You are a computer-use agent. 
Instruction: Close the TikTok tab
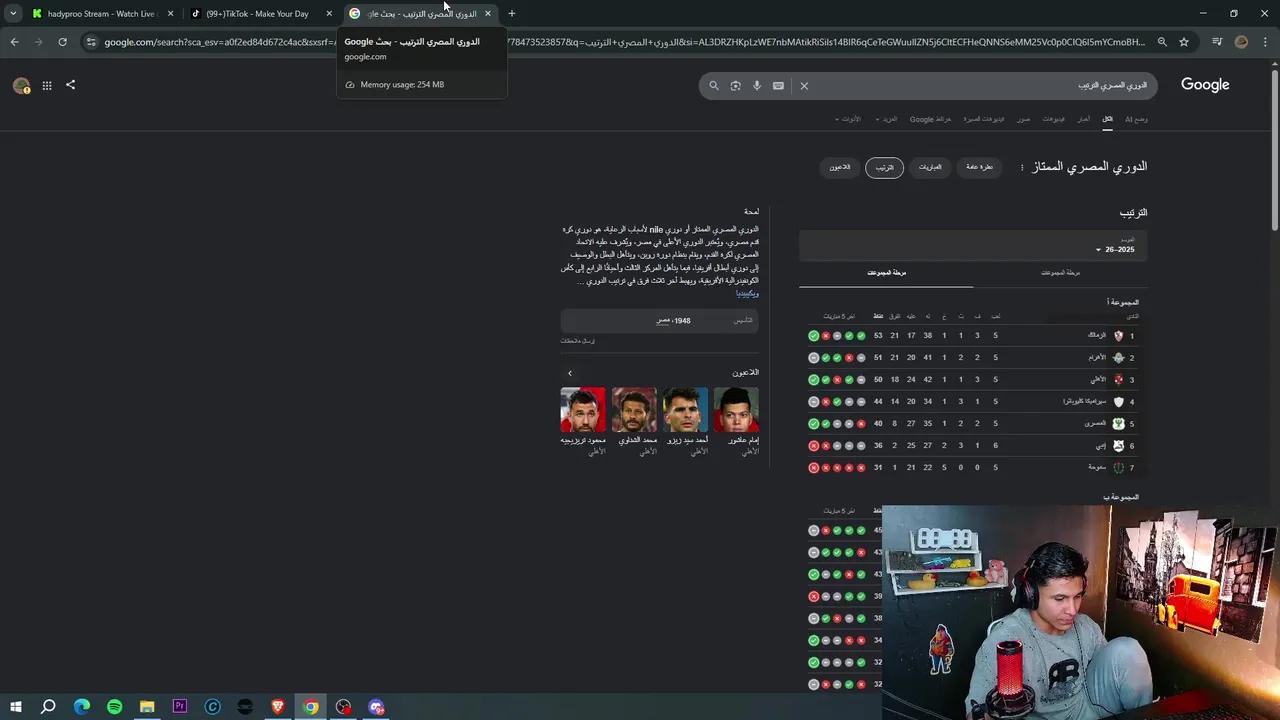coord(329,14)
